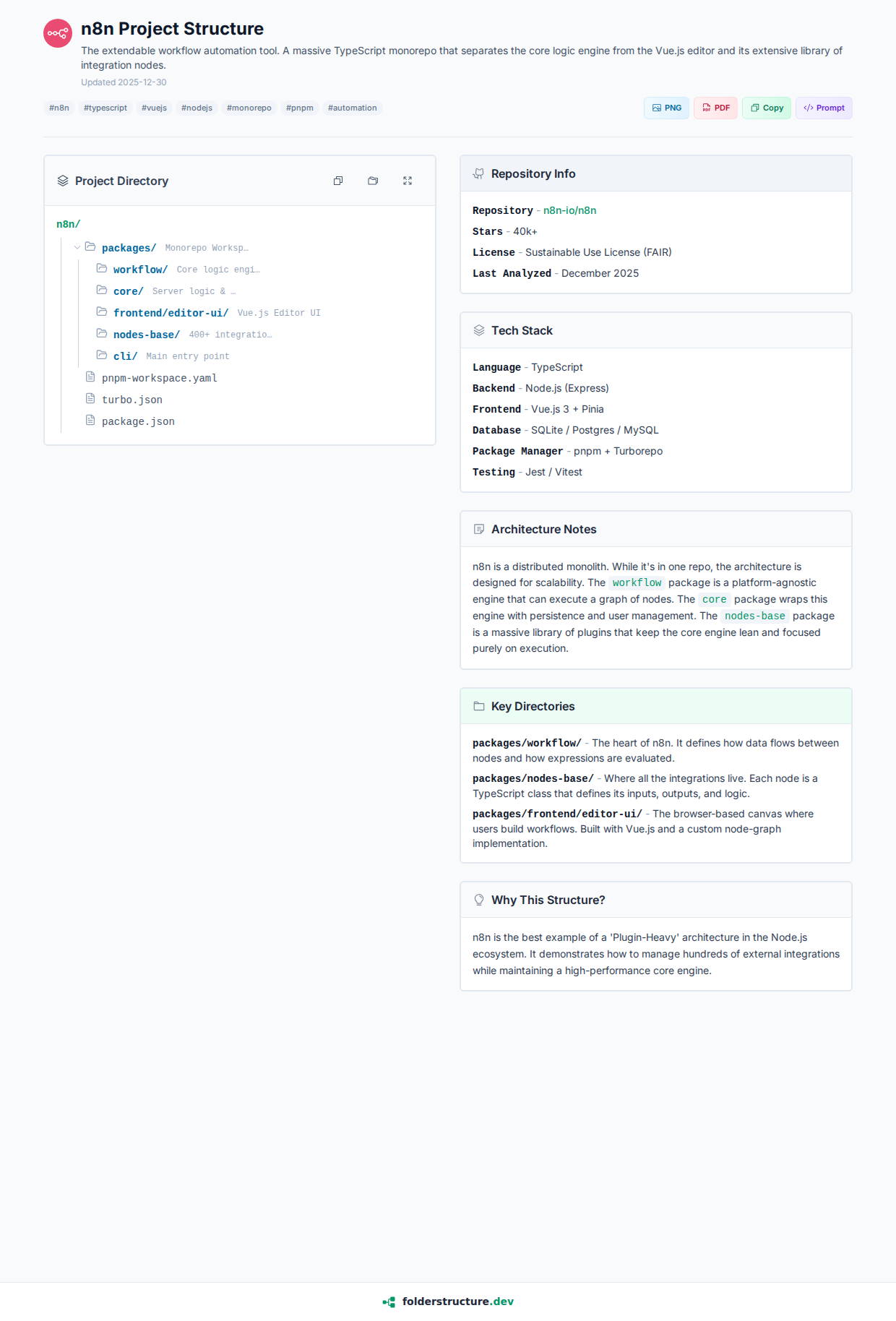896x1321 pixels.
Task: Click the n8n logo icon
Action: [58, 33]
